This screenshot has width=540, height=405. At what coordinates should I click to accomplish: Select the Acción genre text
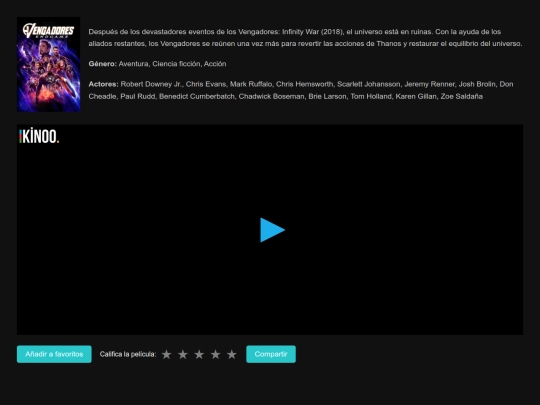[x=215, y=64]
